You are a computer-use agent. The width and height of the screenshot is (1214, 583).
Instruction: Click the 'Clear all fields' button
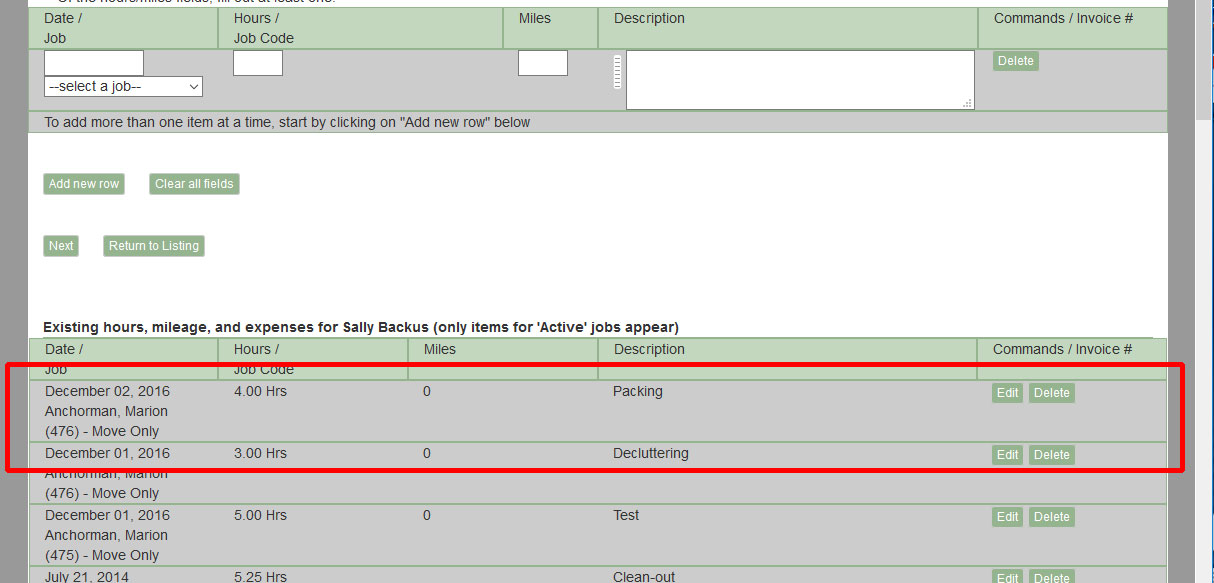click(194, 184)
